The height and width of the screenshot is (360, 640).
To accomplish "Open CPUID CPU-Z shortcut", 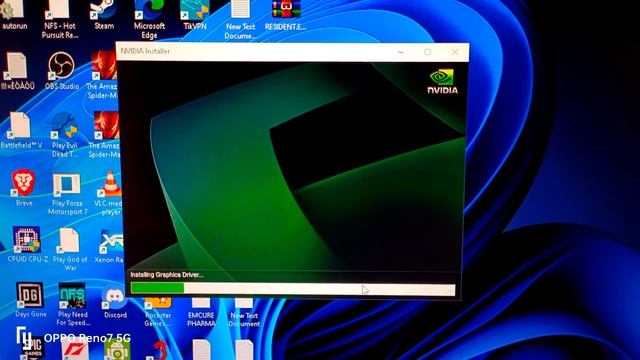I will pos(27,244).
